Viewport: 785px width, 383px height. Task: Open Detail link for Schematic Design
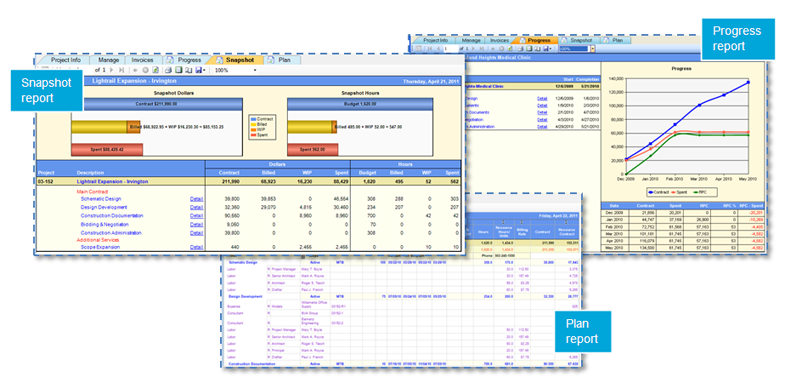pos(196,199)
